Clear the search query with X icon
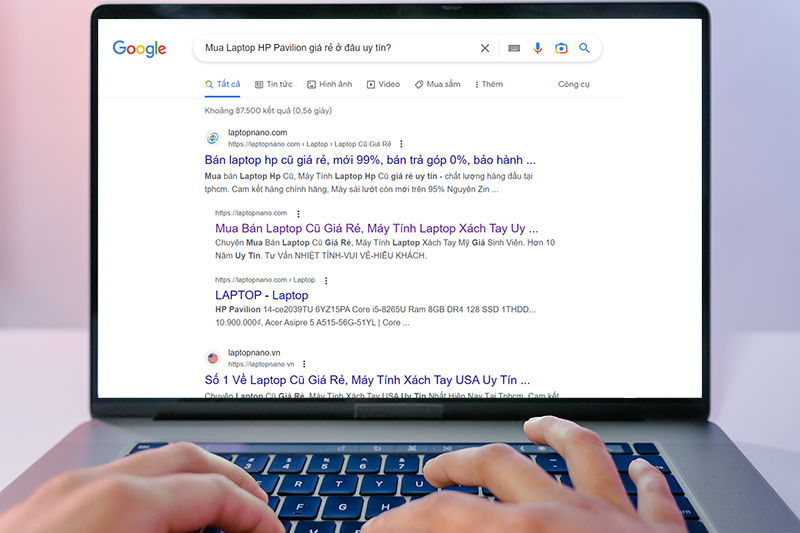Viewport: 800px width, 533px height. 485,48
